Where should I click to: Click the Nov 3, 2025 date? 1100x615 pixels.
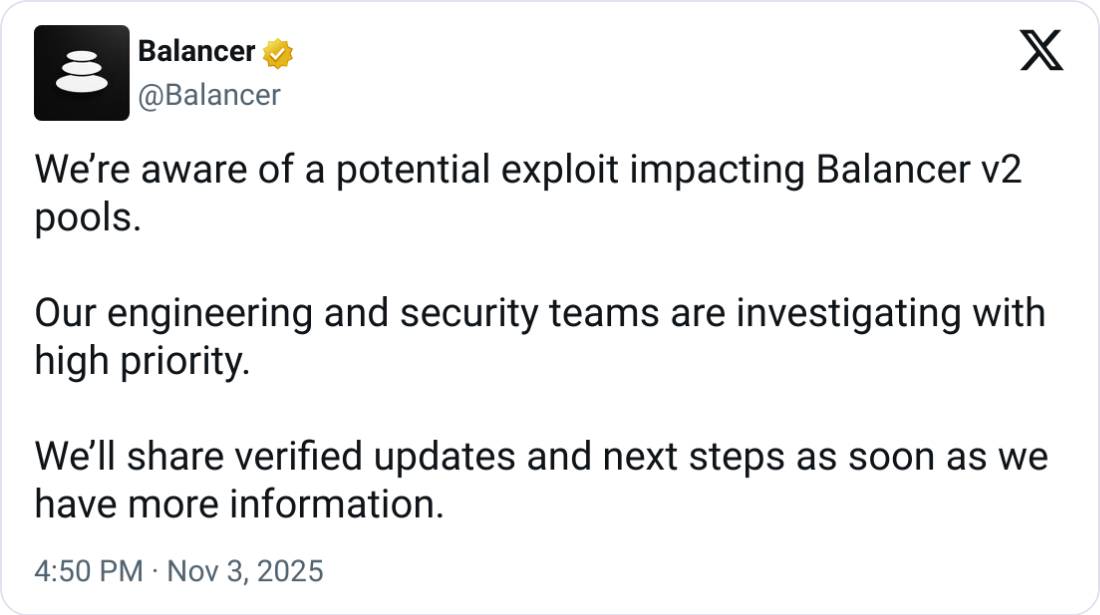point(245,571)
